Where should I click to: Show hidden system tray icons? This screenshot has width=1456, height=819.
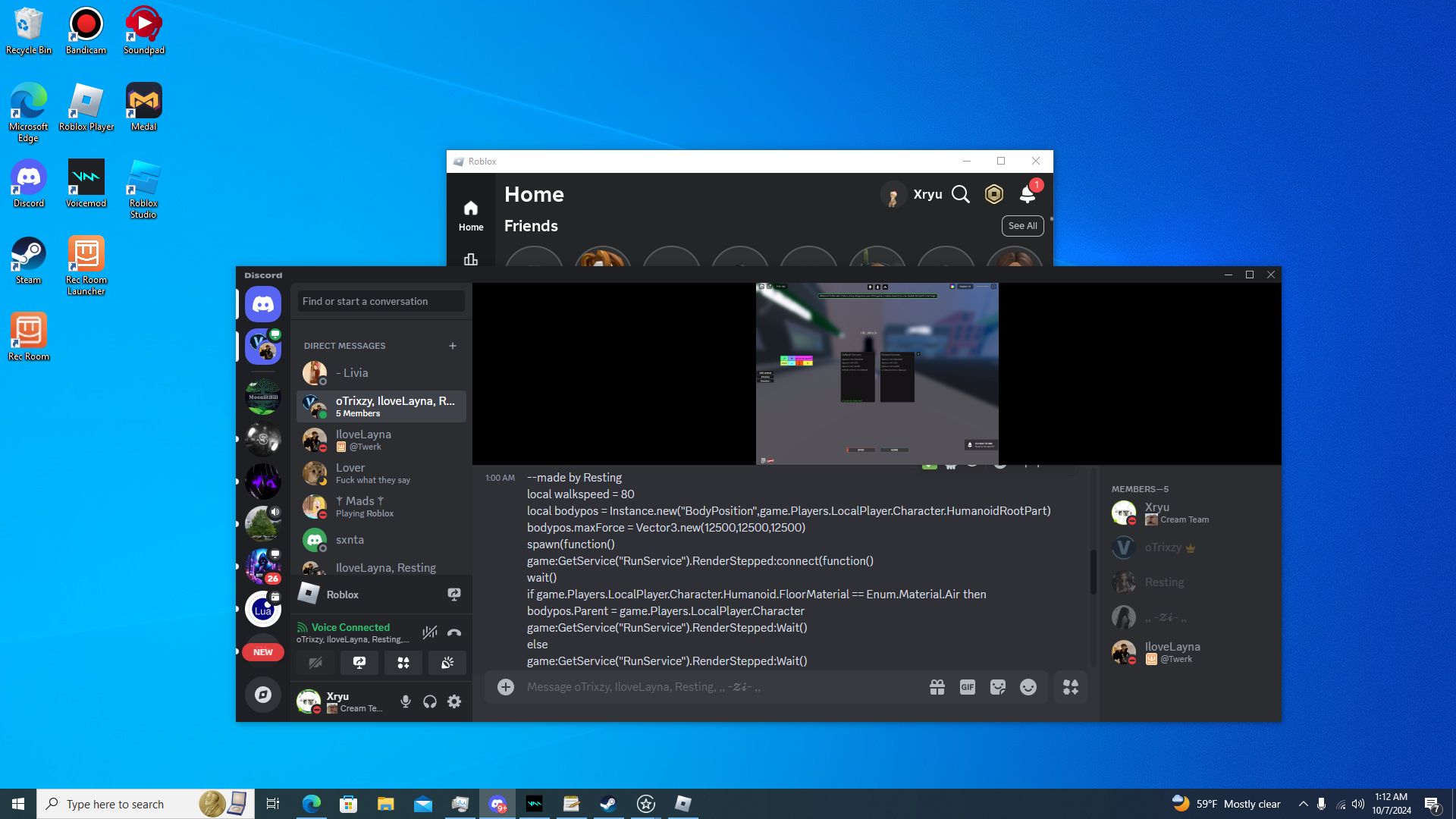1303,804
